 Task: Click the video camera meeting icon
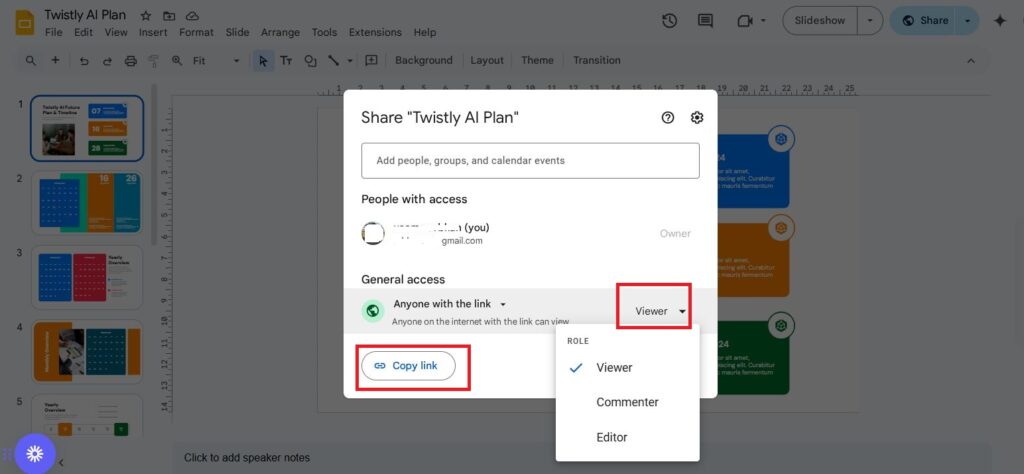744,21
